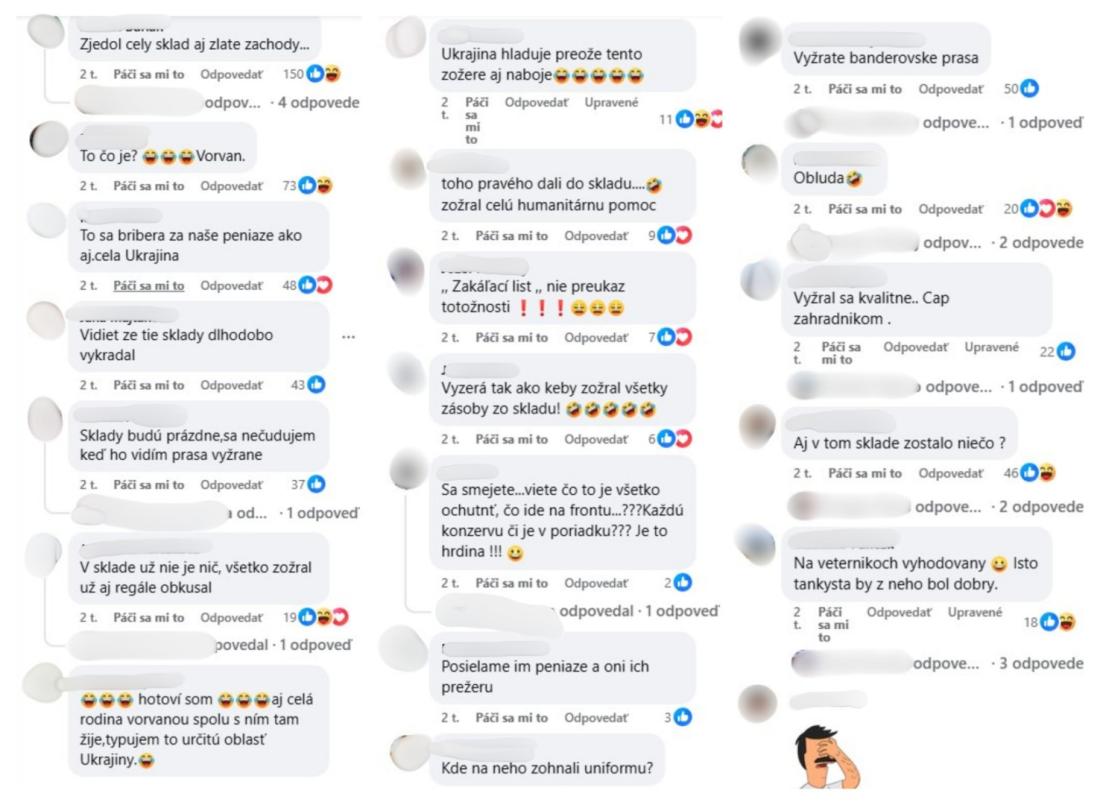
Task: Open profile avatar next to 'Kde na neho zohnali uniformu?'
Action: tap(408, 753)
